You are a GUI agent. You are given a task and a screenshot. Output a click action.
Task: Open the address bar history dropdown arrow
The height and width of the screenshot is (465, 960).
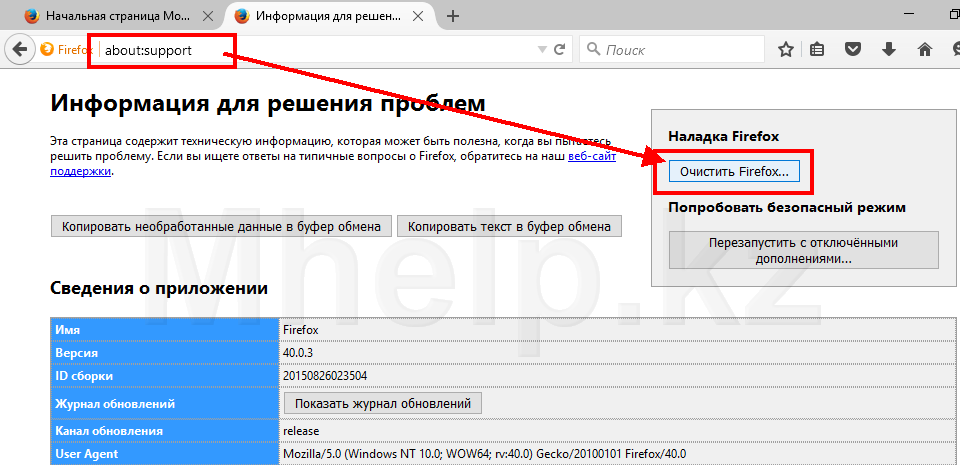point(541,50)
